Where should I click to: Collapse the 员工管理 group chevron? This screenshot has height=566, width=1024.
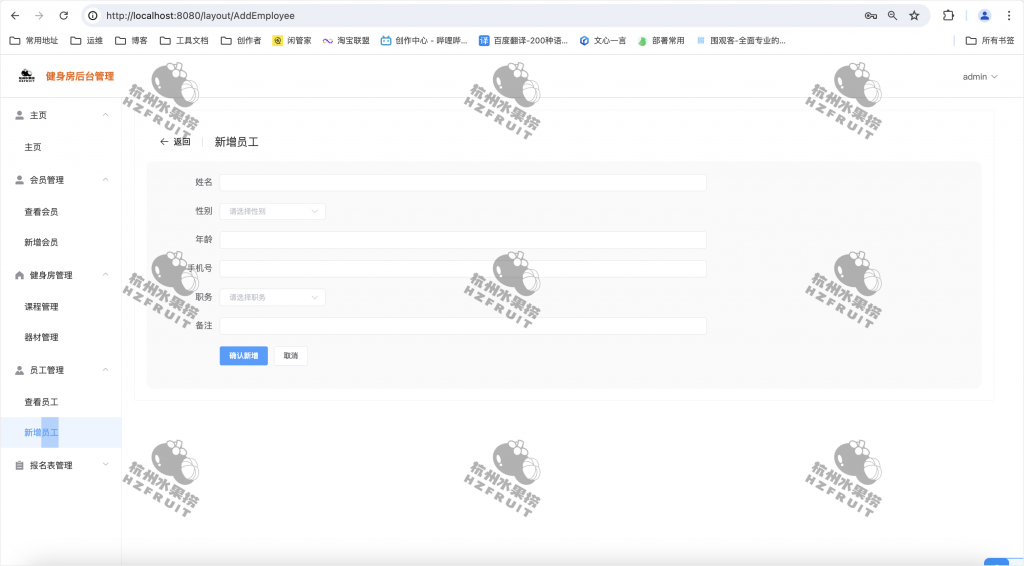tap(105, 370)
